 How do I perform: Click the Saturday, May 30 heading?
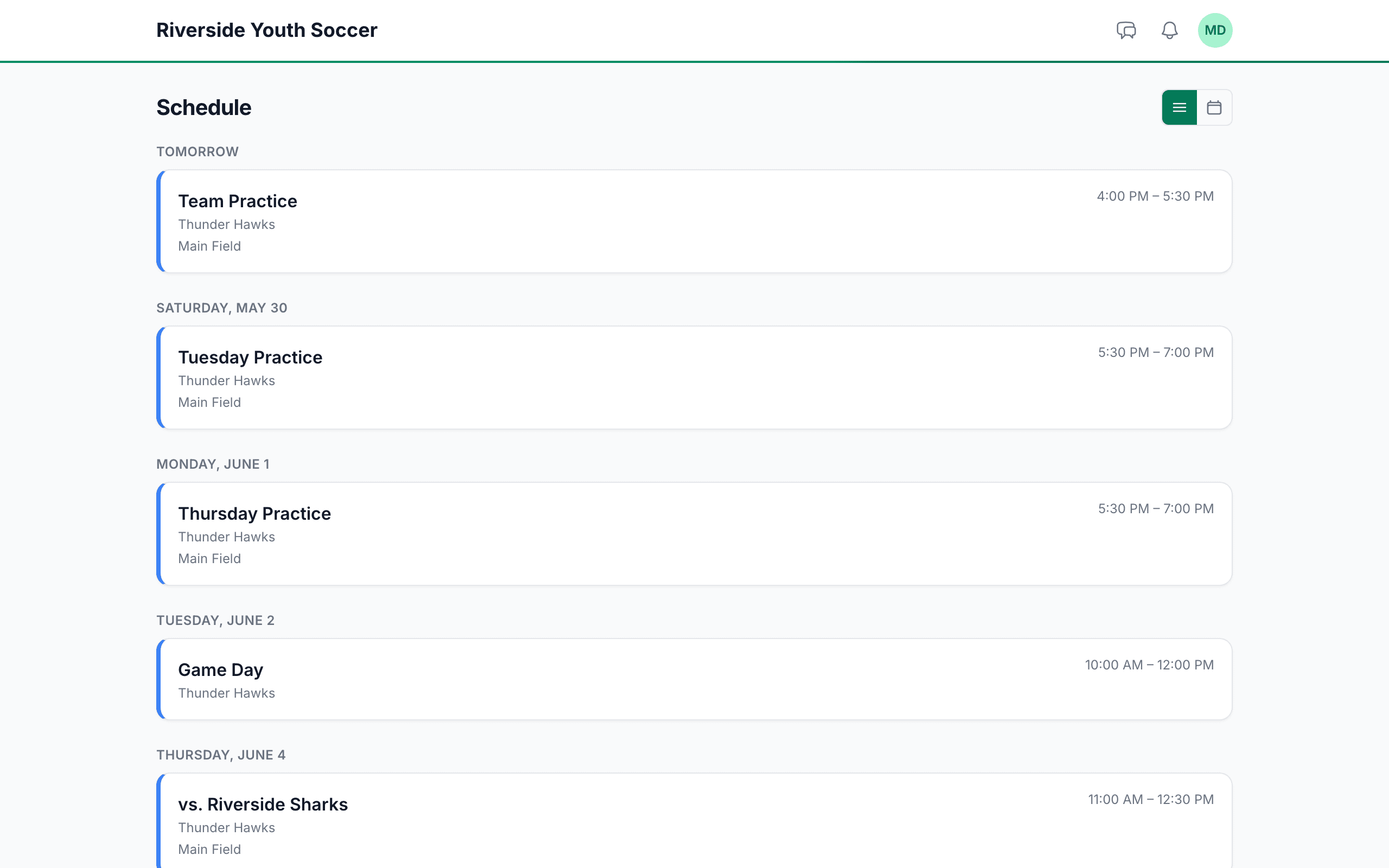[221, 308]
